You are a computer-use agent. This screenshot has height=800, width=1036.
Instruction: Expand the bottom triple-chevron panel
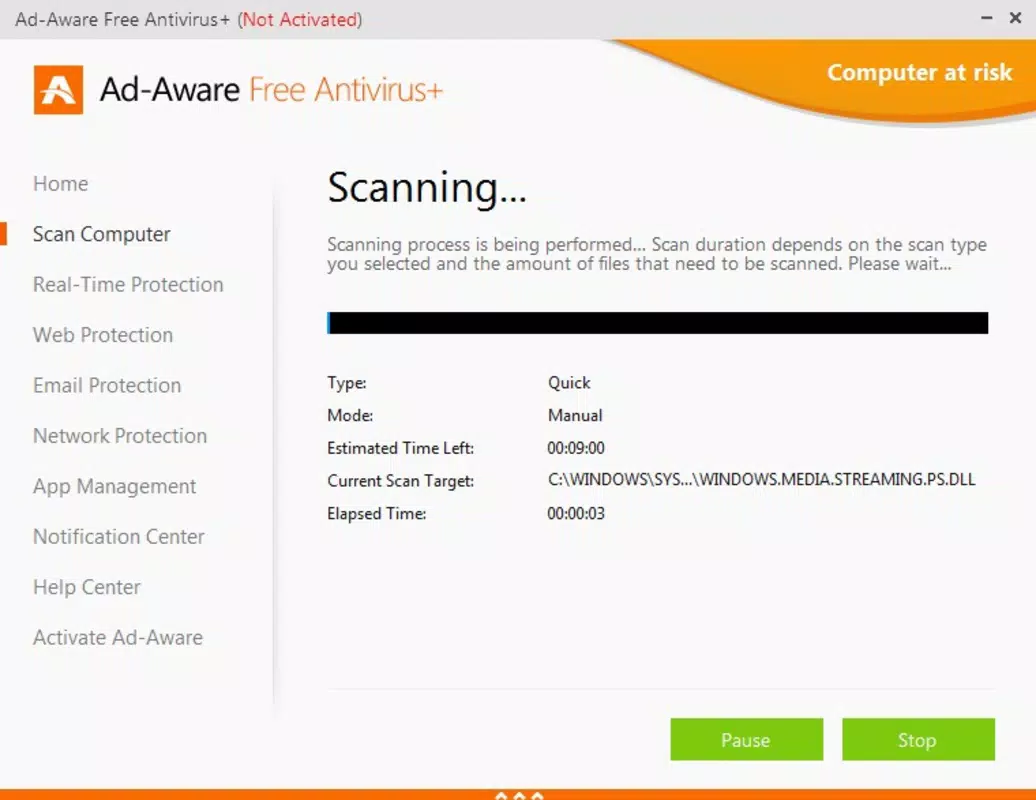point(519,795)
